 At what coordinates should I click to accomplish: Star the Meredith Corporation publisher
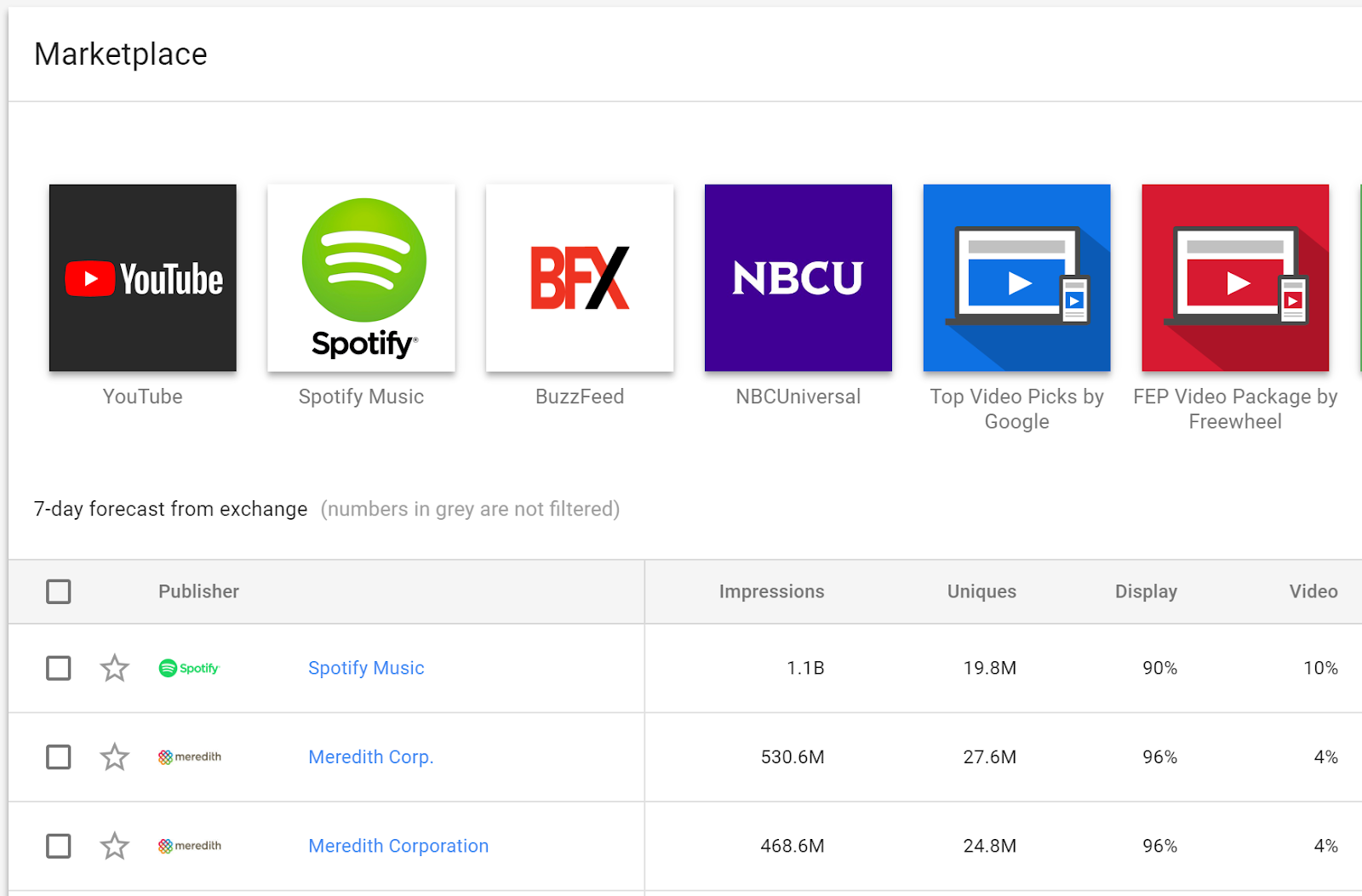[x=114, y=846]
